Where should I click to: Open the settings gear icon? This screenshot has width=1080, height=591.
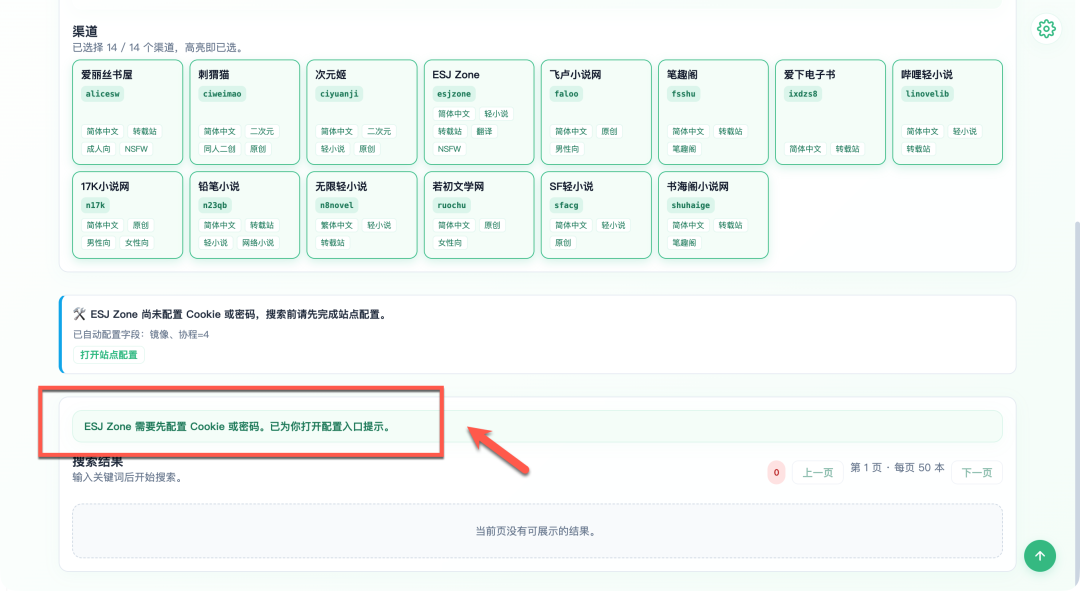pos(1046,29)
